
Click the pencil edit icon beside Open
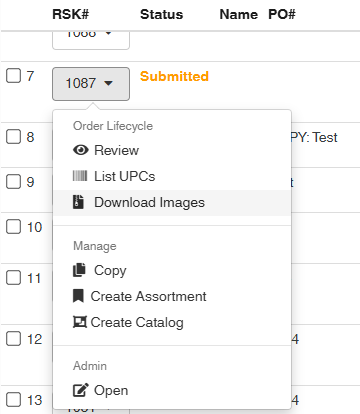(x=81, y=390)
